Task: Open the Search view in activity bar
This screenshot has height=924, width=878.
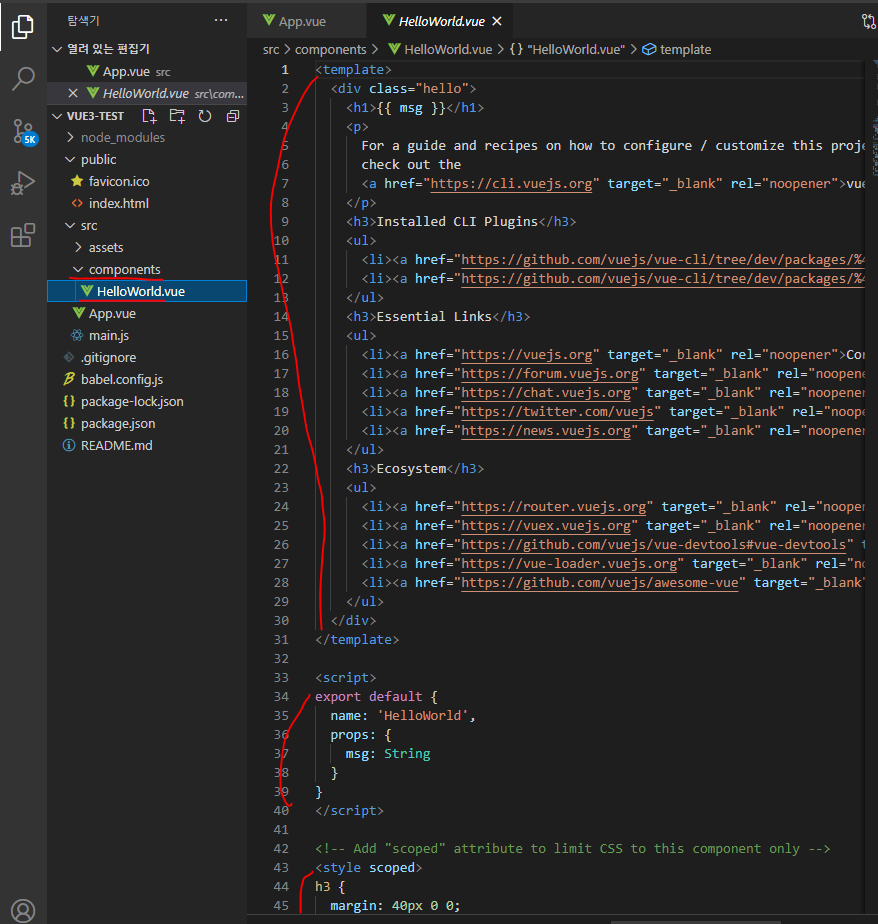Action: (x=23, y=78)
